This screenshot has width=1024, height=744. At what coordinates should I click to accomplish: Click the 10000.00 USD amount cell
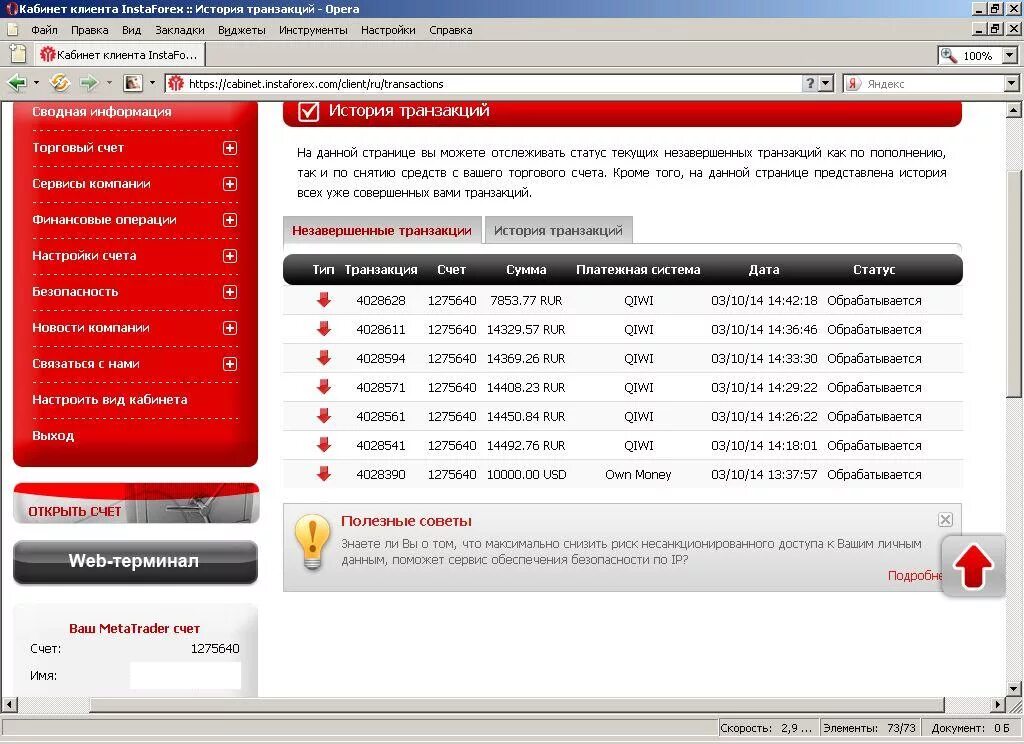[x=526, y=475]
